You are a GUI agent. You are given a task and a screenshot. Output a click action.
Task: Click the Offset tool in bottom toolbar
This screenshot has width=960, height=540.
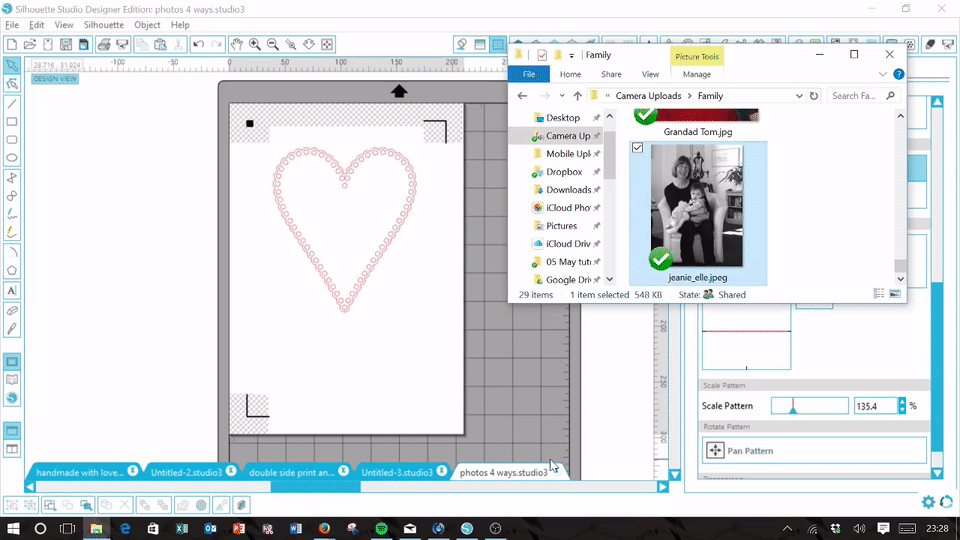pos(201,505)
